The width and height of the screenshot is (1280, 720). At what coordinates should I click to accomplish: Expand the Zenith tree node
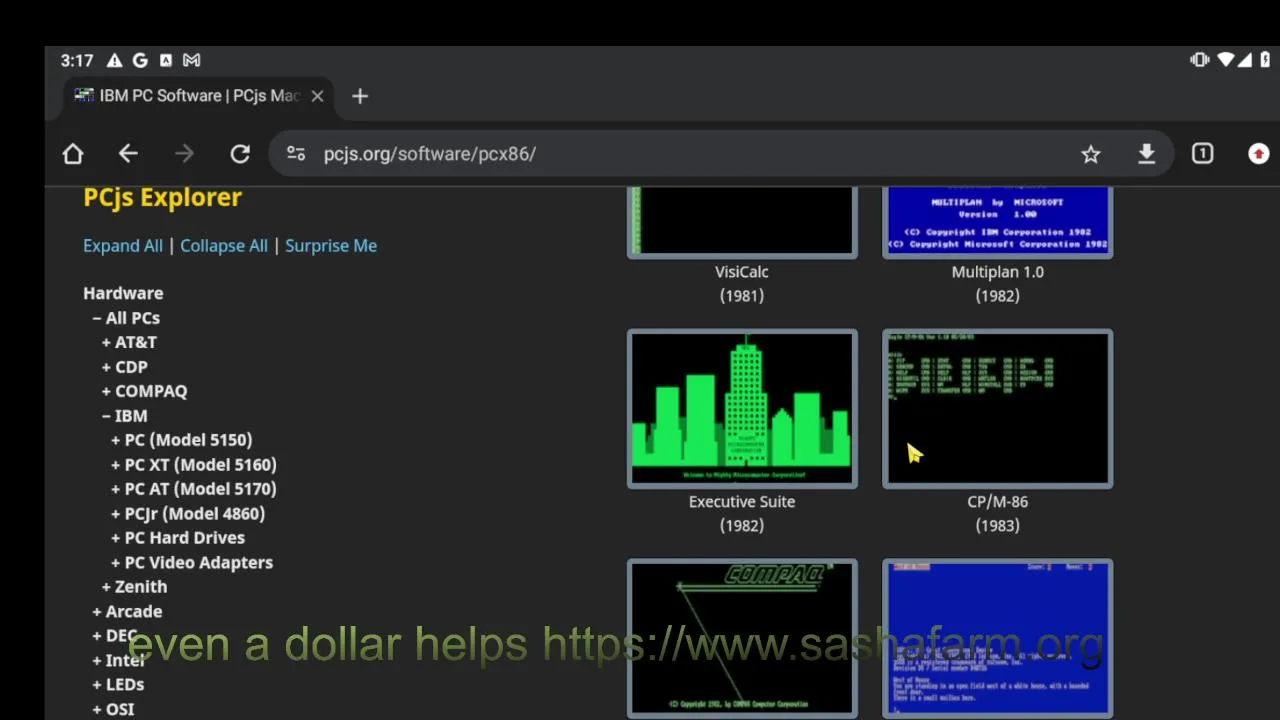click(134, 587)
